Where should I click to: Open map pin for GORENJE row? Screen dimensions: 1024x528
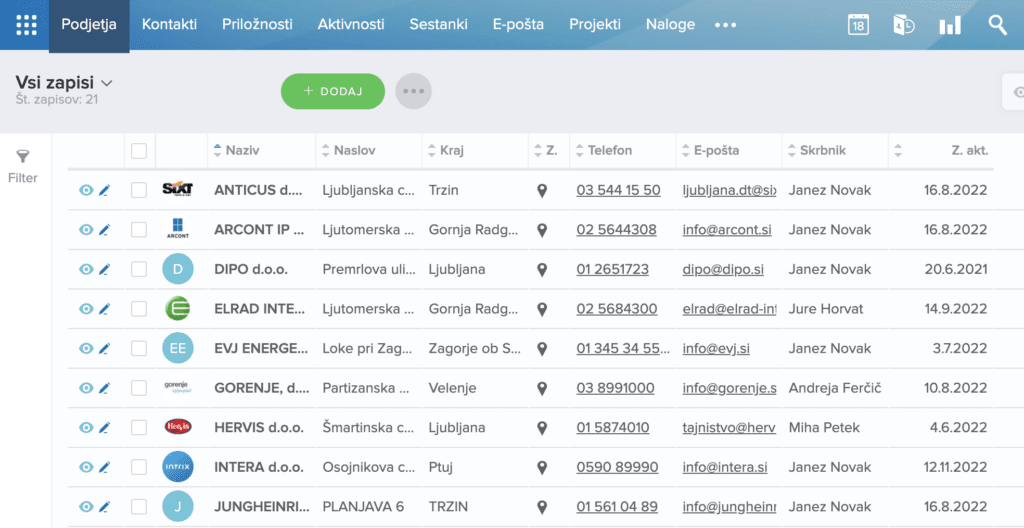point(542,388)
